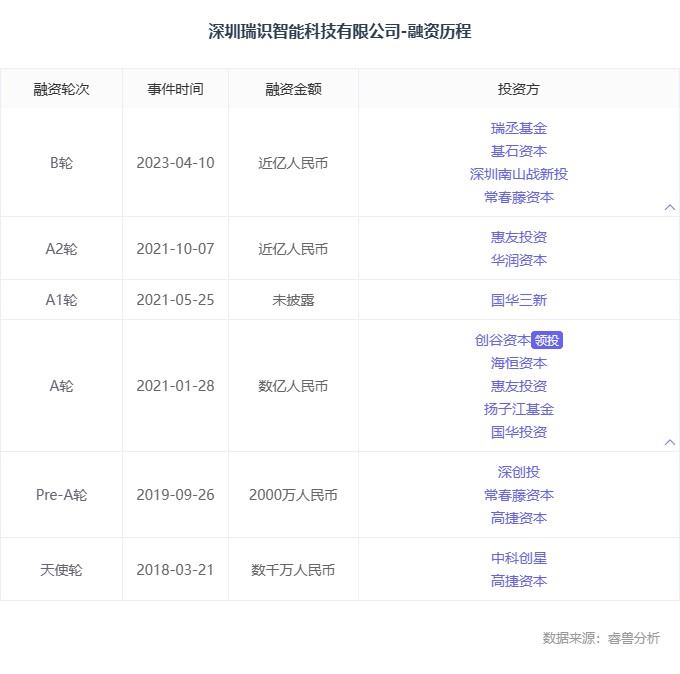Select the A1轮 round cell

click(62, 300)
